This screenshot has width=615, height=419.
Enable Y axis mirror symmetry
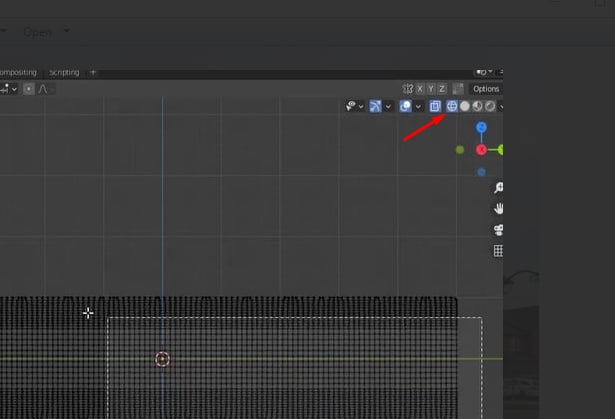point(431,89)
